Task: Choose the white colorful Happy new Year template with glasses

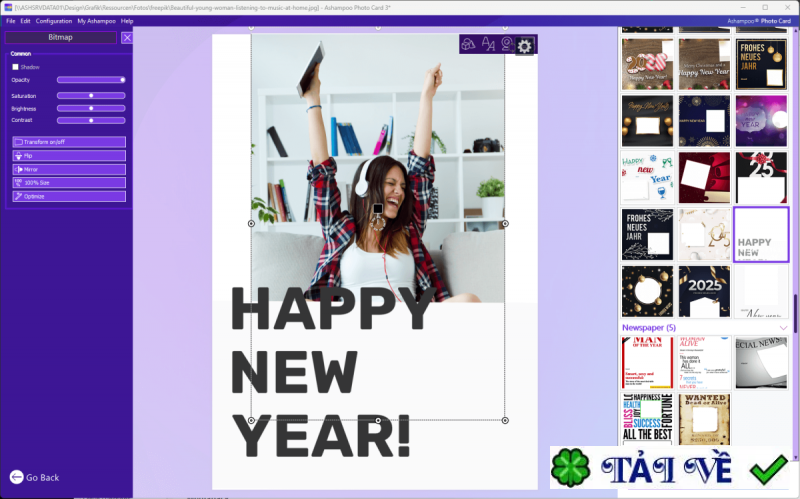Action: coord(647,178)
